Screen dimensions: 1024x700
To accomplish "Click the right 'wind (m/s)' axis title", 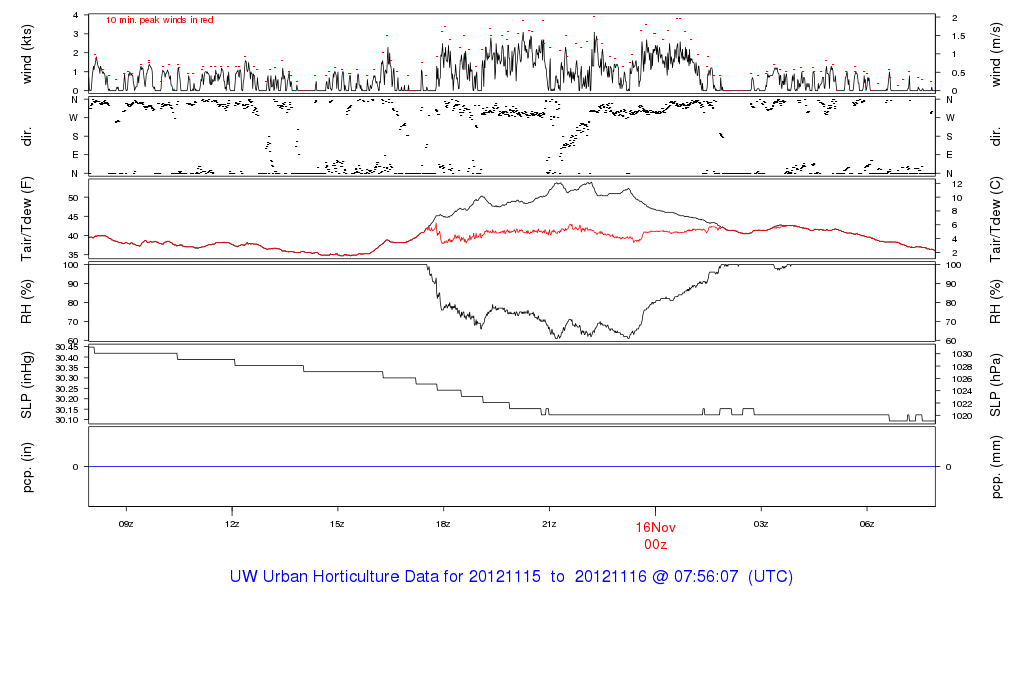I will pyautogui.click(x=995, y=54).
